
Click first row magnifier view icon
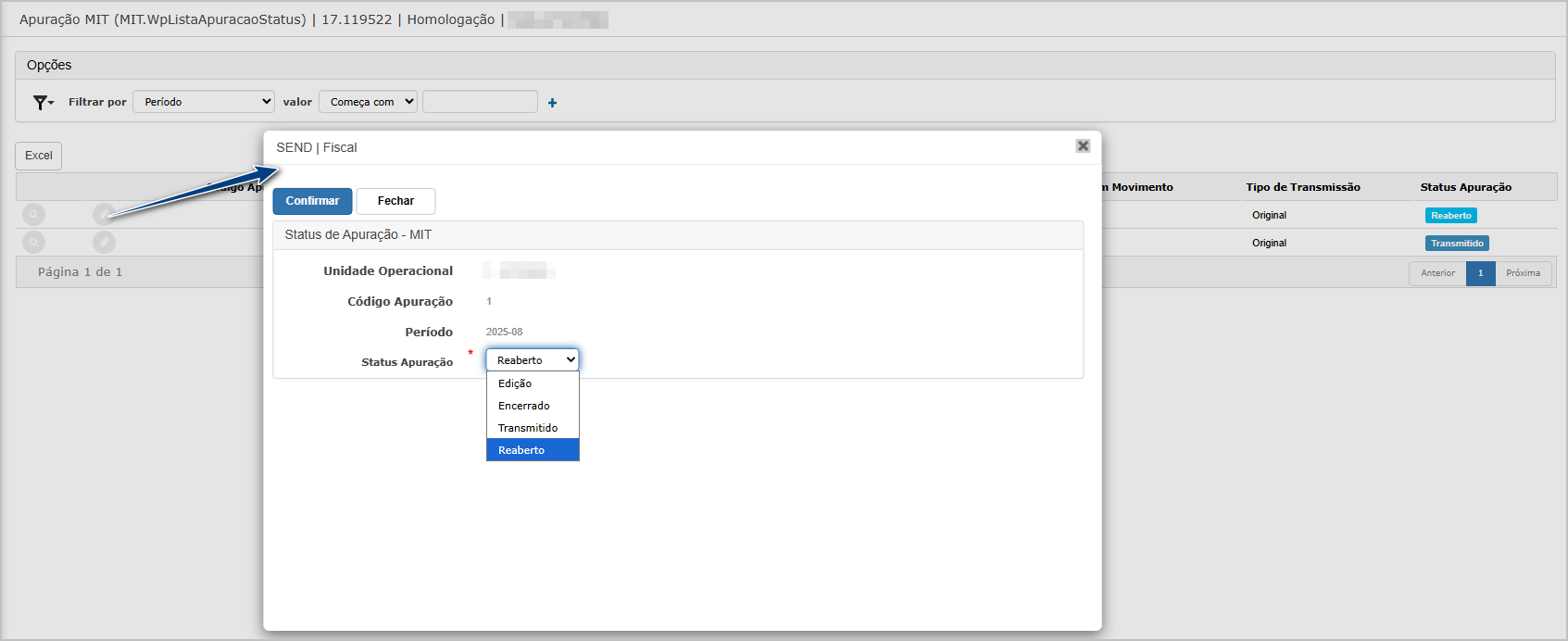[x=34, y=215]
